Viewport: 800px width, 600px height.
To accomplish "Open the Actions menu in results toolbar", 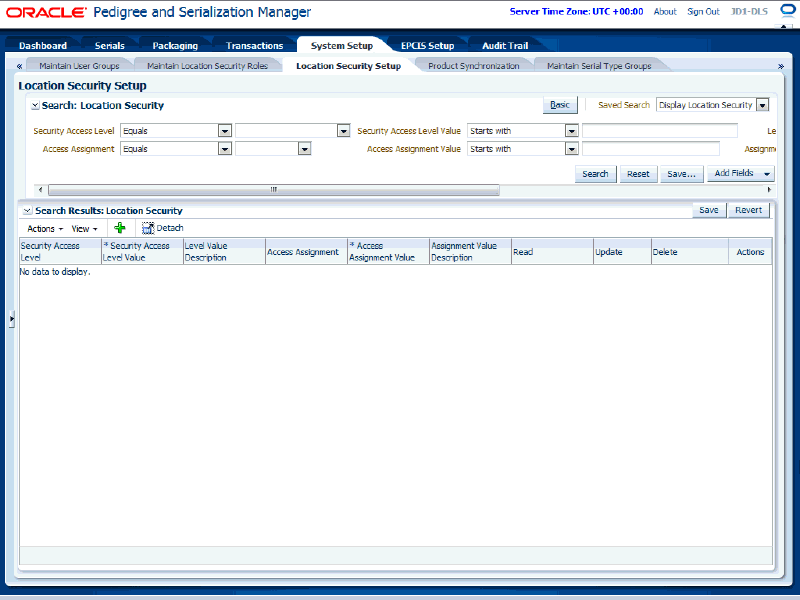I will click(x=45, y=229).
